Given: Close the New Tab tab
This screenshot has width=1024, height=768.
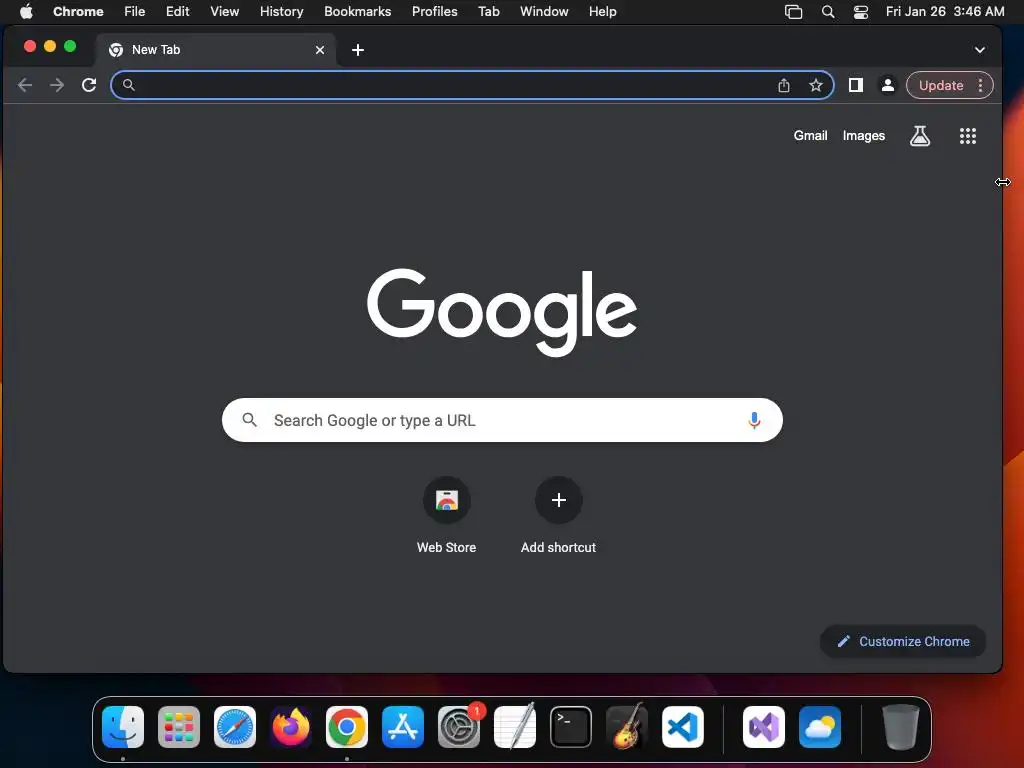Looking at the screenshot, I should click(x=320, y=50).
